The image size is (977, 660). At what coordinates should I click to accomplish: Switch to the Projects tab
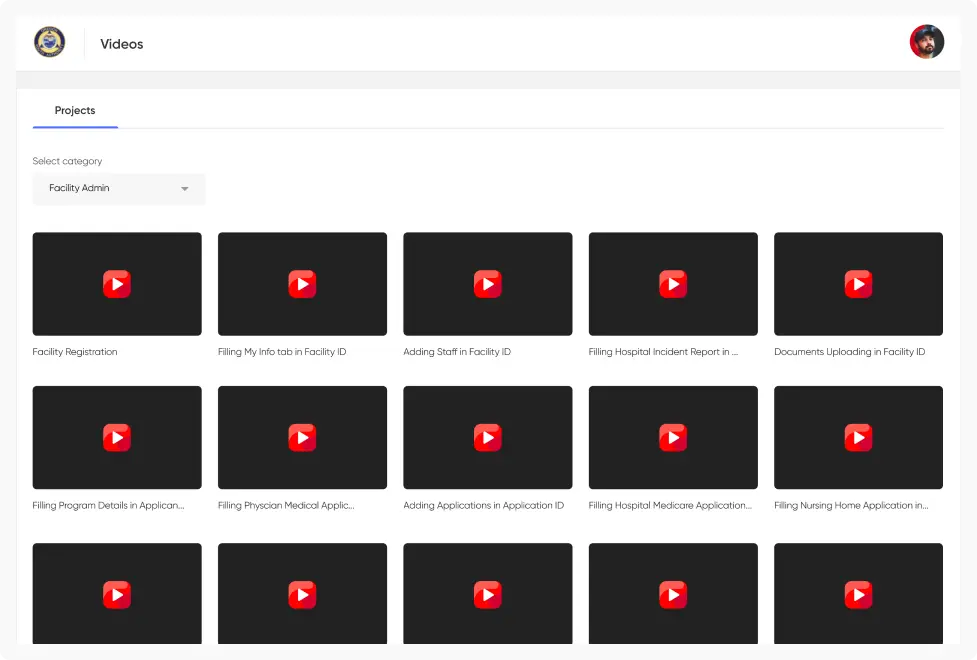pyautogui.click(x=75, y=110)
